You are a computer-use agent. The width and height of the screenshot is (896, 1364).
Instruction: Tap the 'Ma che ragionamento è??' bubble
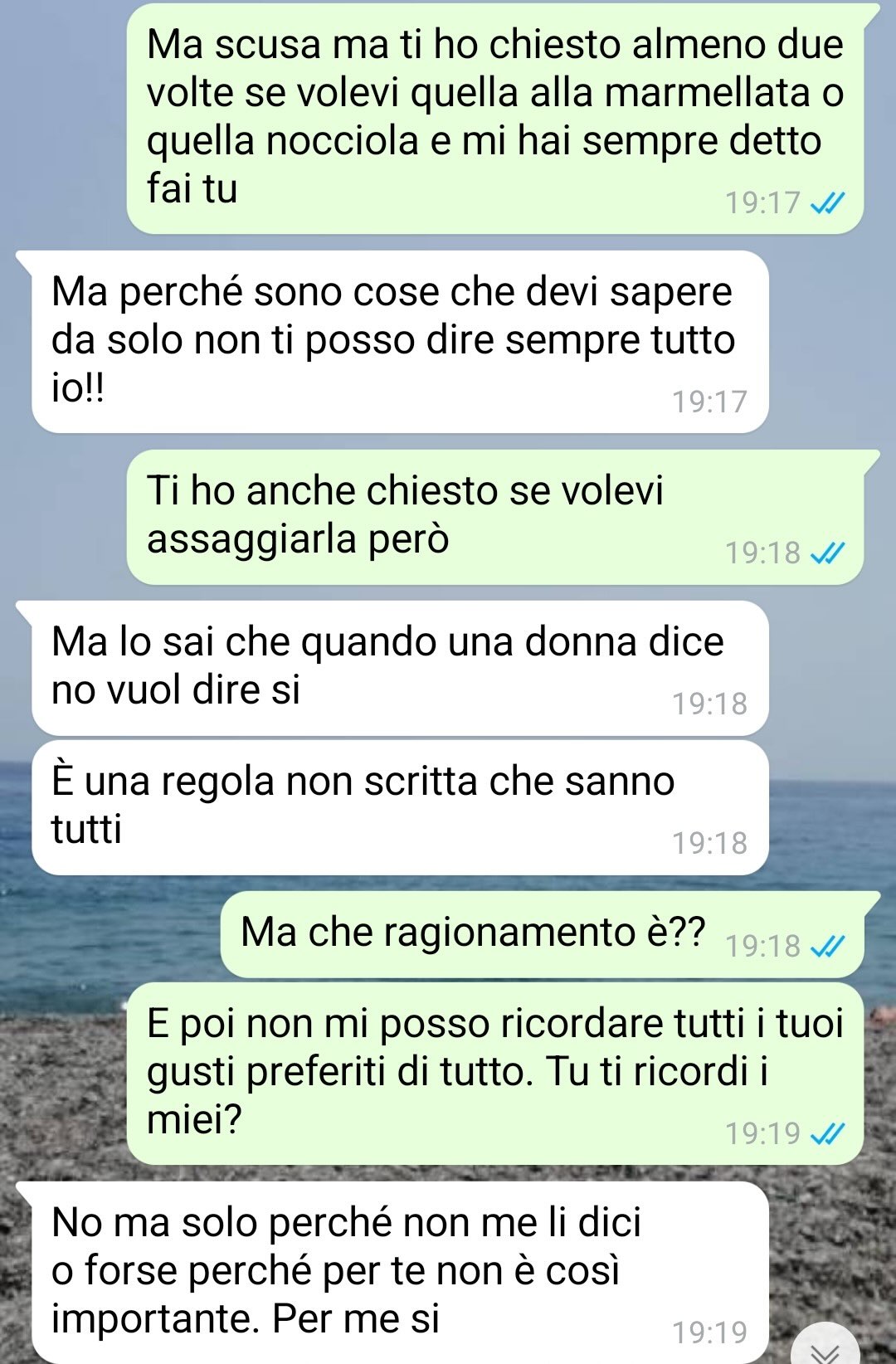542,934
